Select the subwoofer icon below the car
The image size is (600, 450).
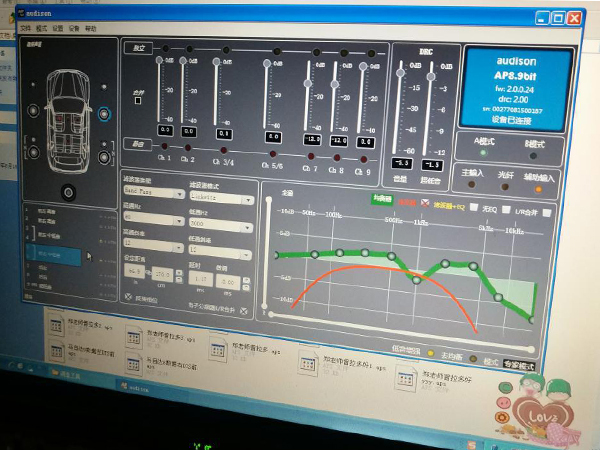point(68,192)
